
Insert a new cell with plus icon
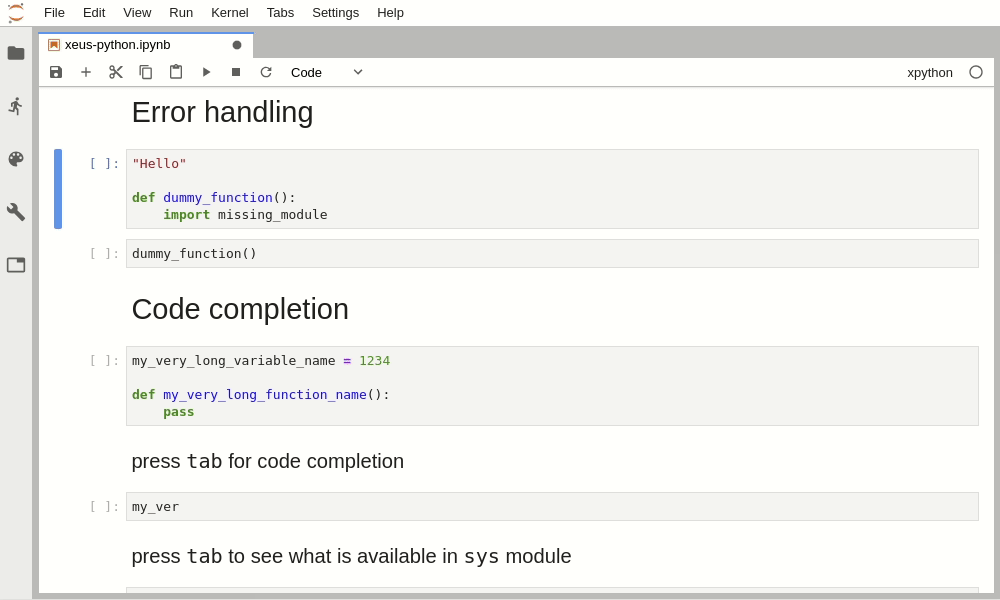pos(86,72)
